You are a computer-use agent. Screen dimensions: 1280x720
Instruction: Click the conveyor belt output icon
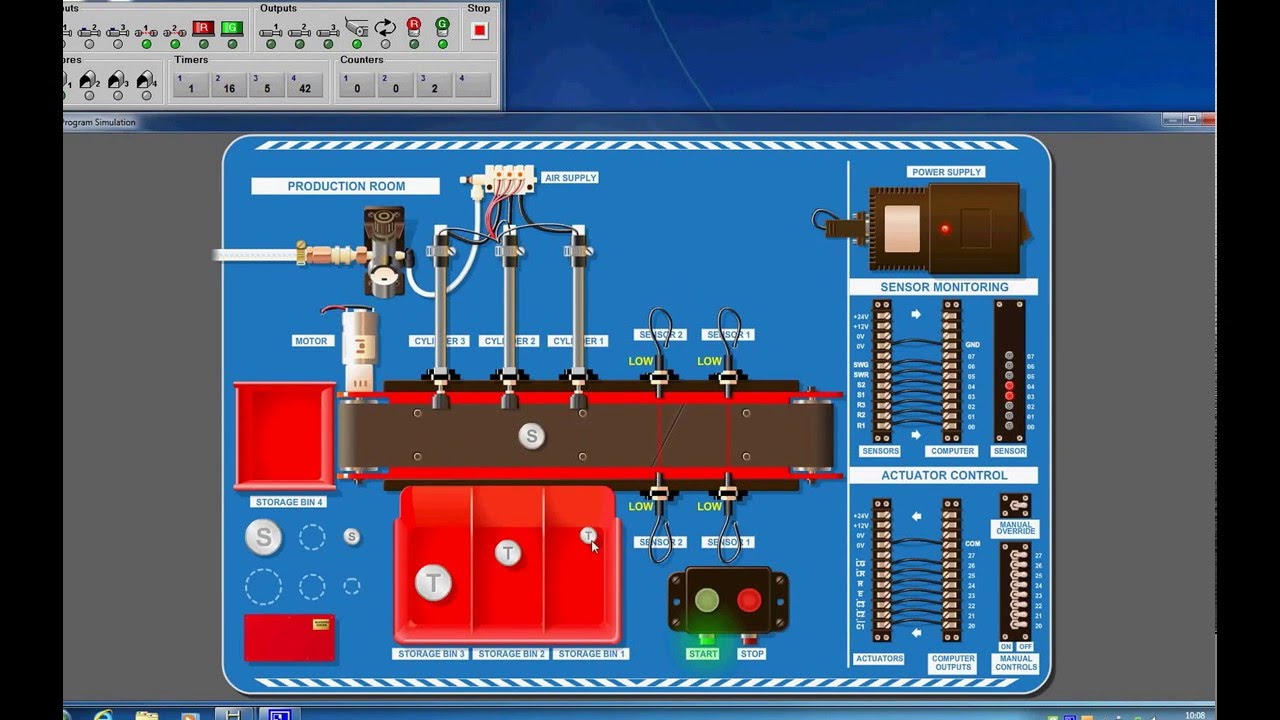pos(356,27)
